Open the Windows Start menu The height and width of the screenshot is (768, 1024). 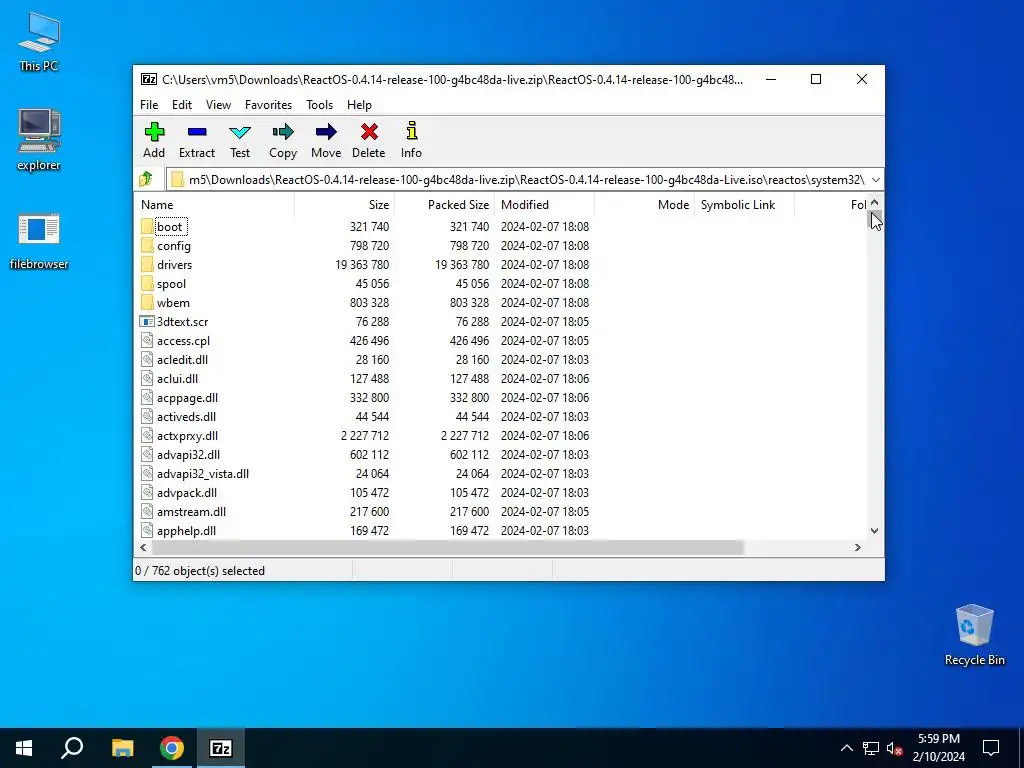coord(24,748)
